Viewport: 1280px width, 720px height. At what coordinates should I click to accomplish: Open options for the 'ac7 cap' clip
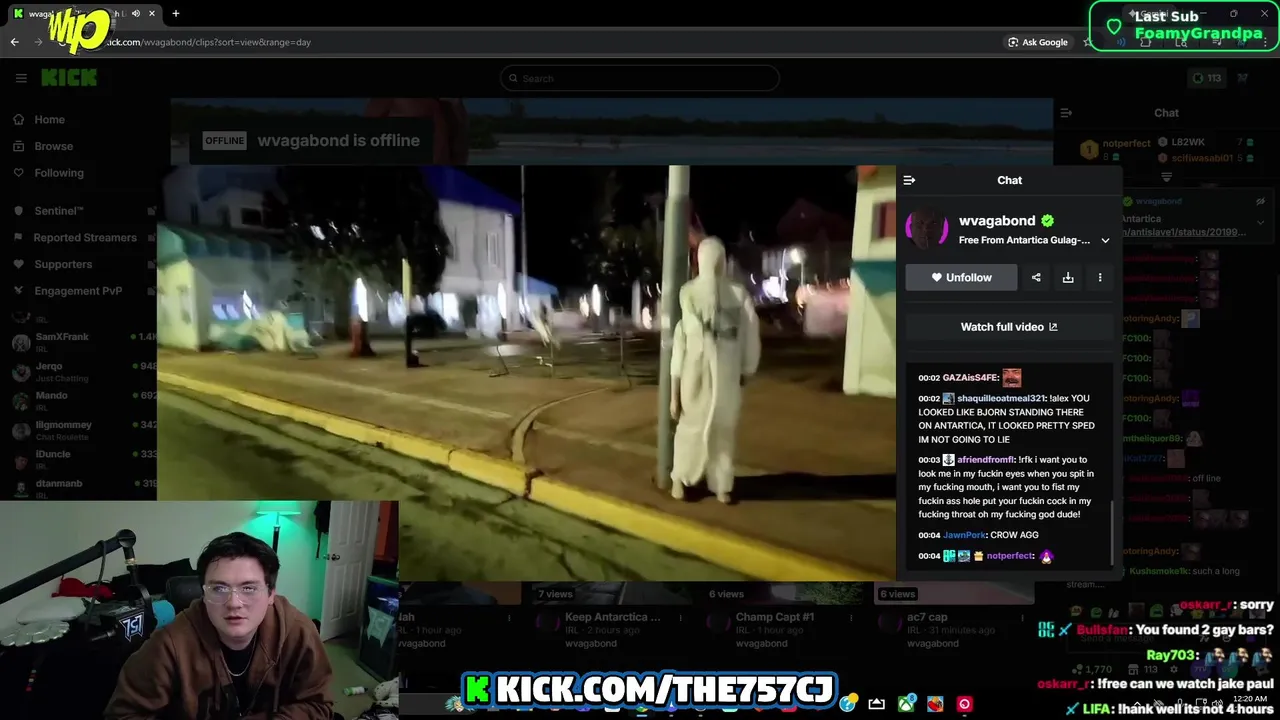pos(1021,618)
